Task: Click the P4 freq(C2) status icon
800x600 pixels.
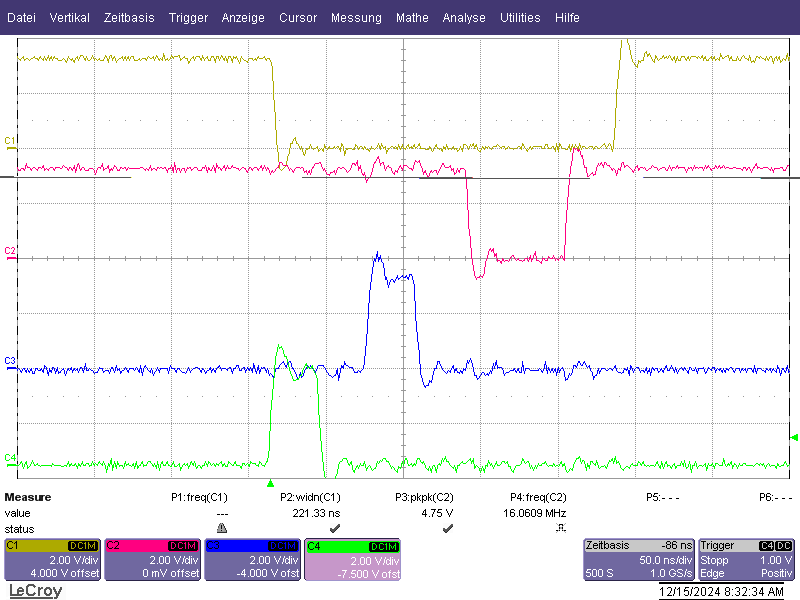Action: (561, 528)
